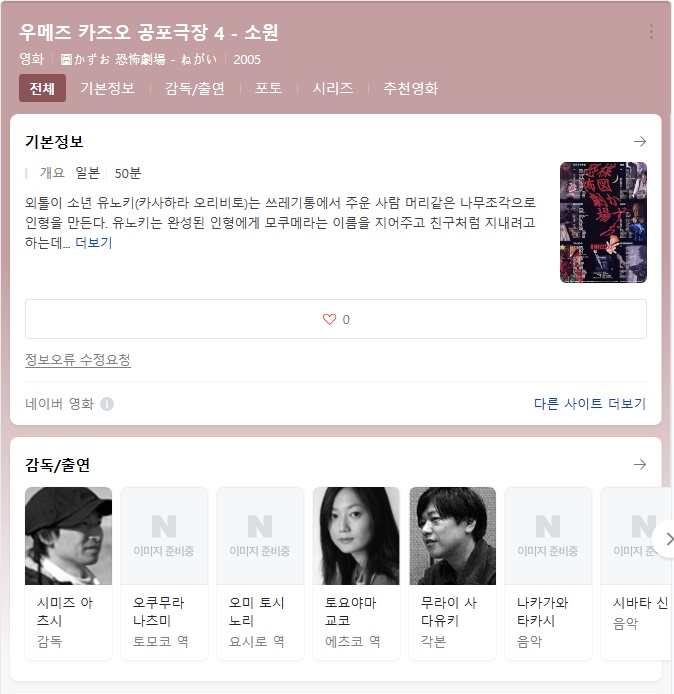The image size is (674, 694).
Task: Expand the synopsis with 더보기 link
Action: point(94,243)
